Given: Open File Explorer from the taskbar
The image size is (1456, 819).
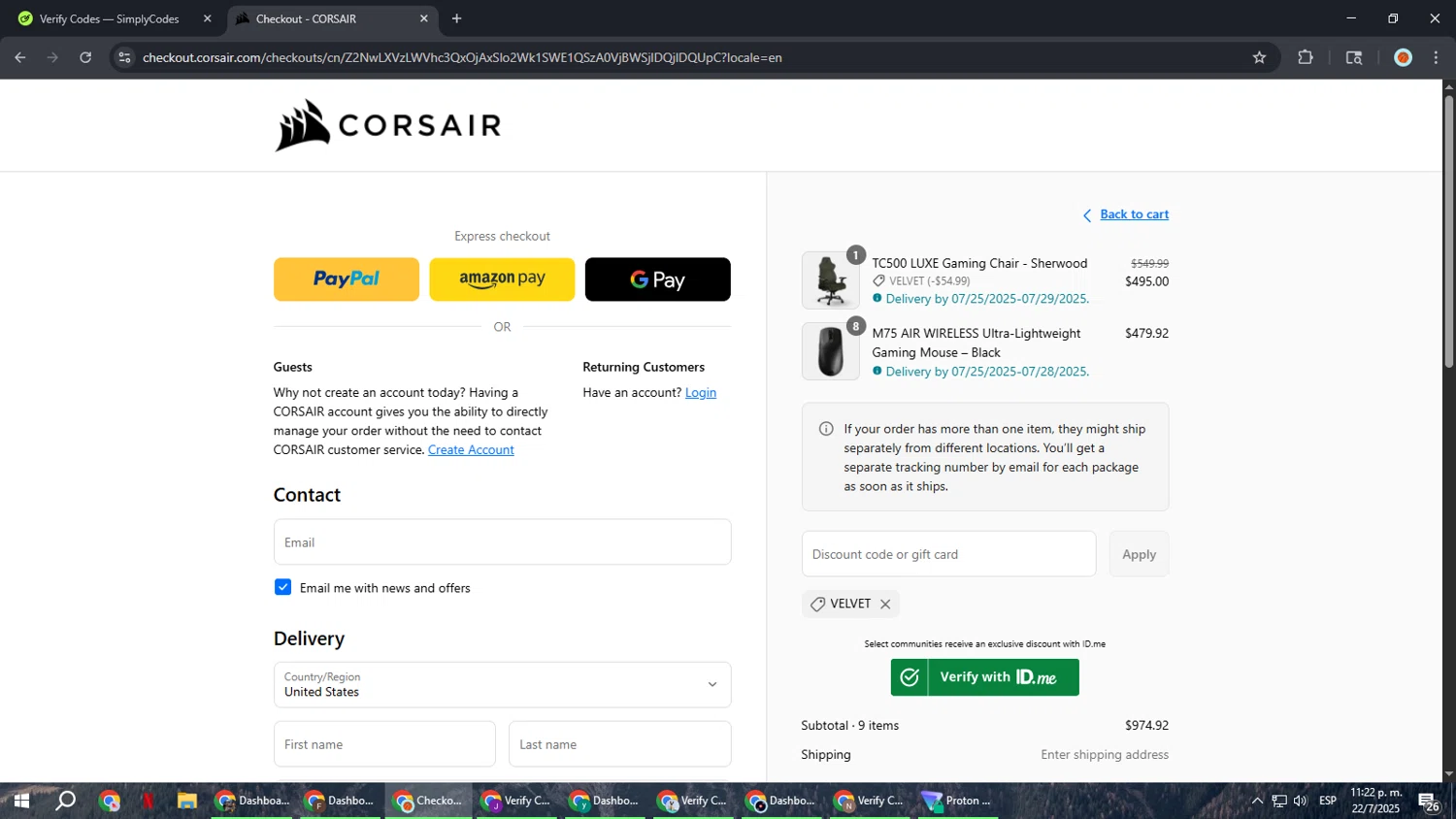Looking at the screenshot, I should [x=187, y=801].
